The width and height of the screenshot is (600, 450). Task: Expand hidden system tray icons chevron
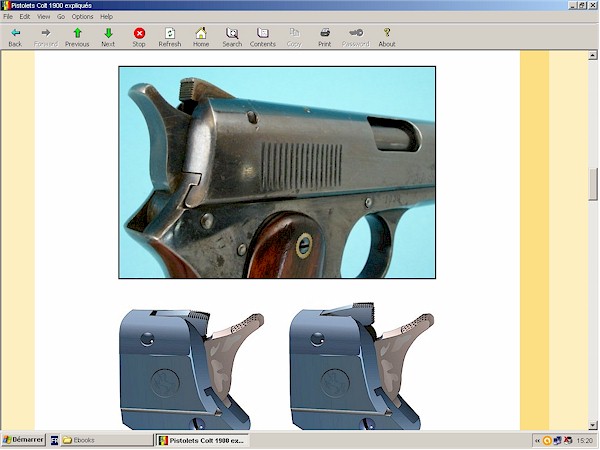pyautogui.click(x=537, y=441)
